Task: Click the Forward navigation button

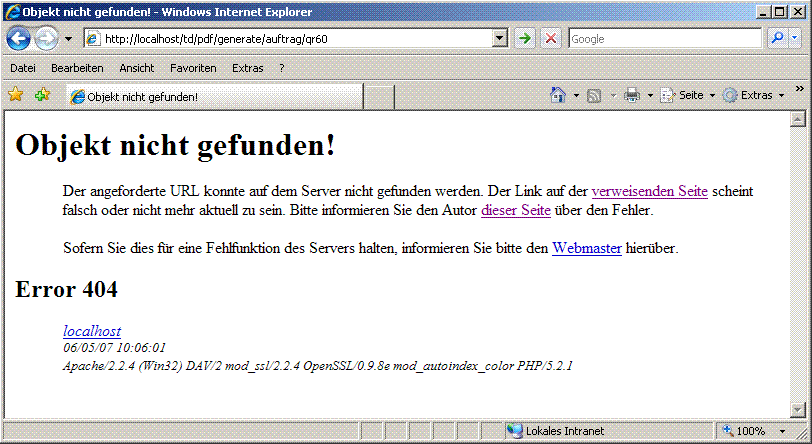Action: 46,39
